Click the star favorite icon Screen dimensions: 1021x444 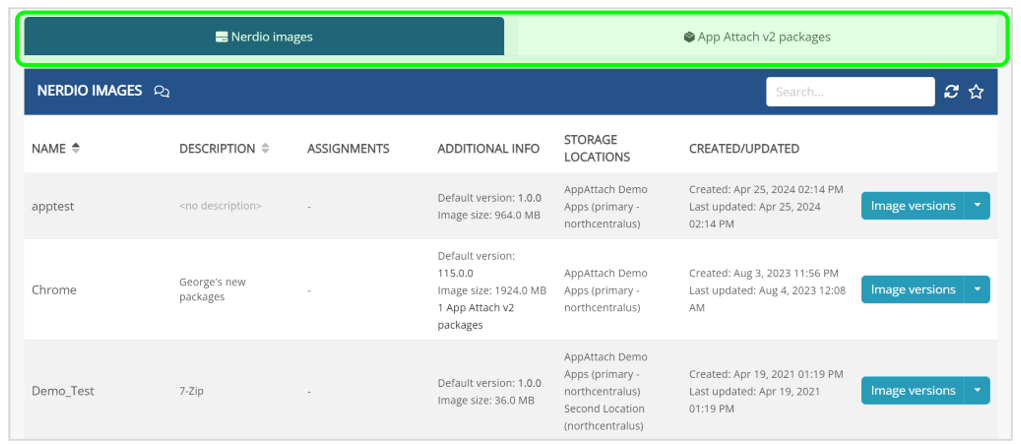pyautogui.click(x=977, y=92)
